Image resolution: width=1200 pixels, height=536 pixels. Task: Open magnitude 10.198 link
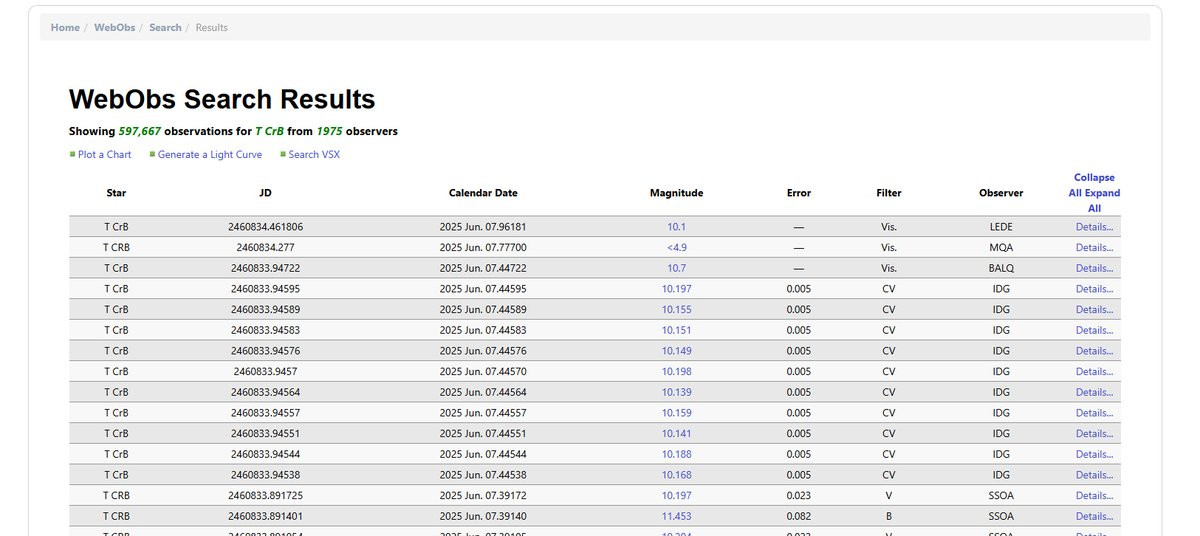point(676,371)
